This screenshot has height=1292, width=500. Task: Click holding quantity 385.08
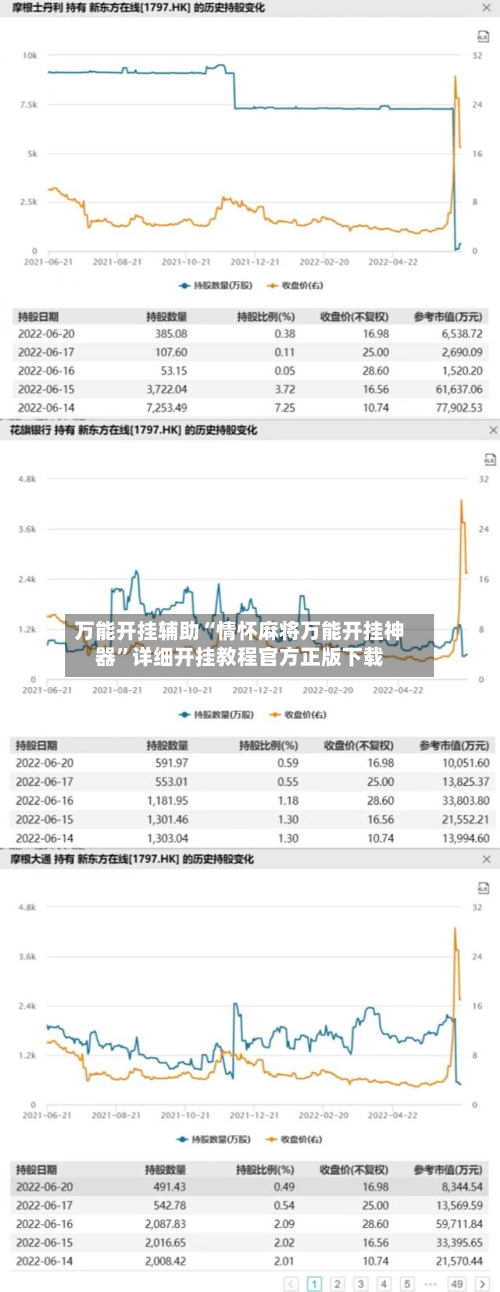(171, 334)
